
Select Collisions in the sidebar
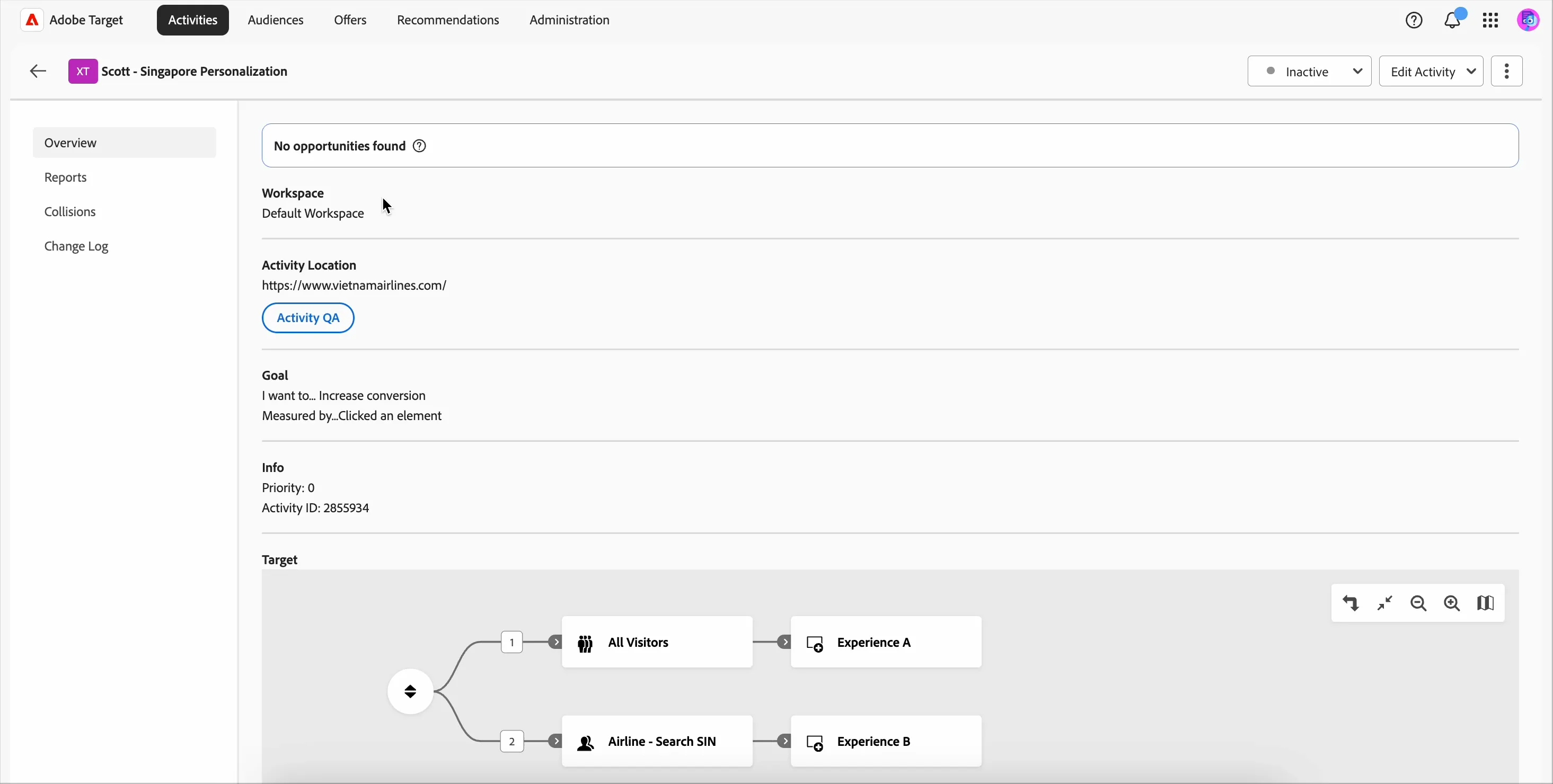124,211
